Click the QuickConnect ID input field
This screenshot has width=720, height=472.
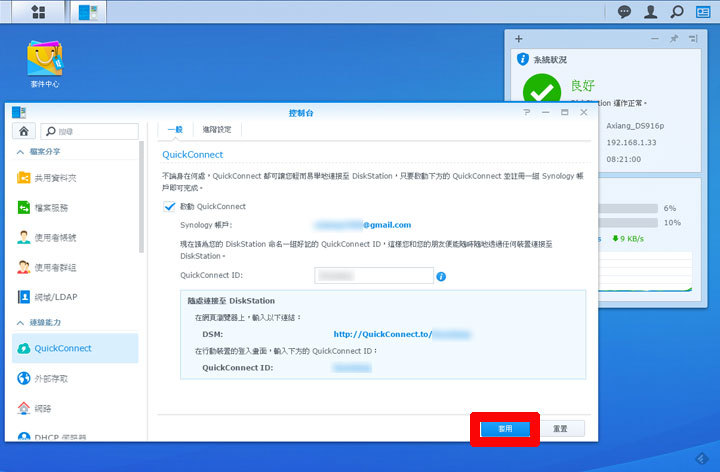[x=374, y=275]
